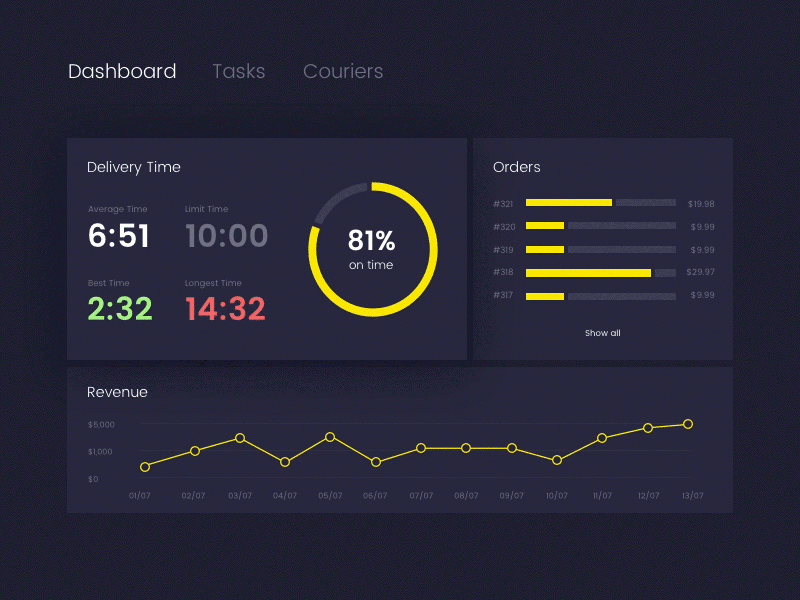This screenshot has width=800, height=600.
Task: Click the data point above 13/07
Action: [x=687, y=424]
